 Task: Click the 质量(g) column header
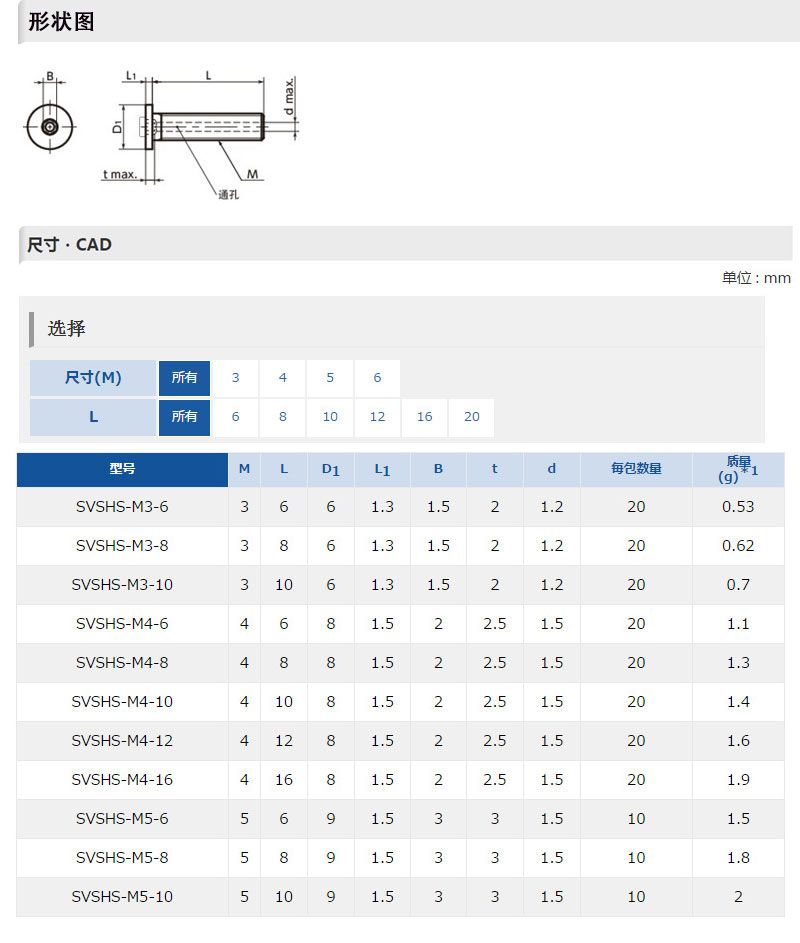(x=738, y=469)
